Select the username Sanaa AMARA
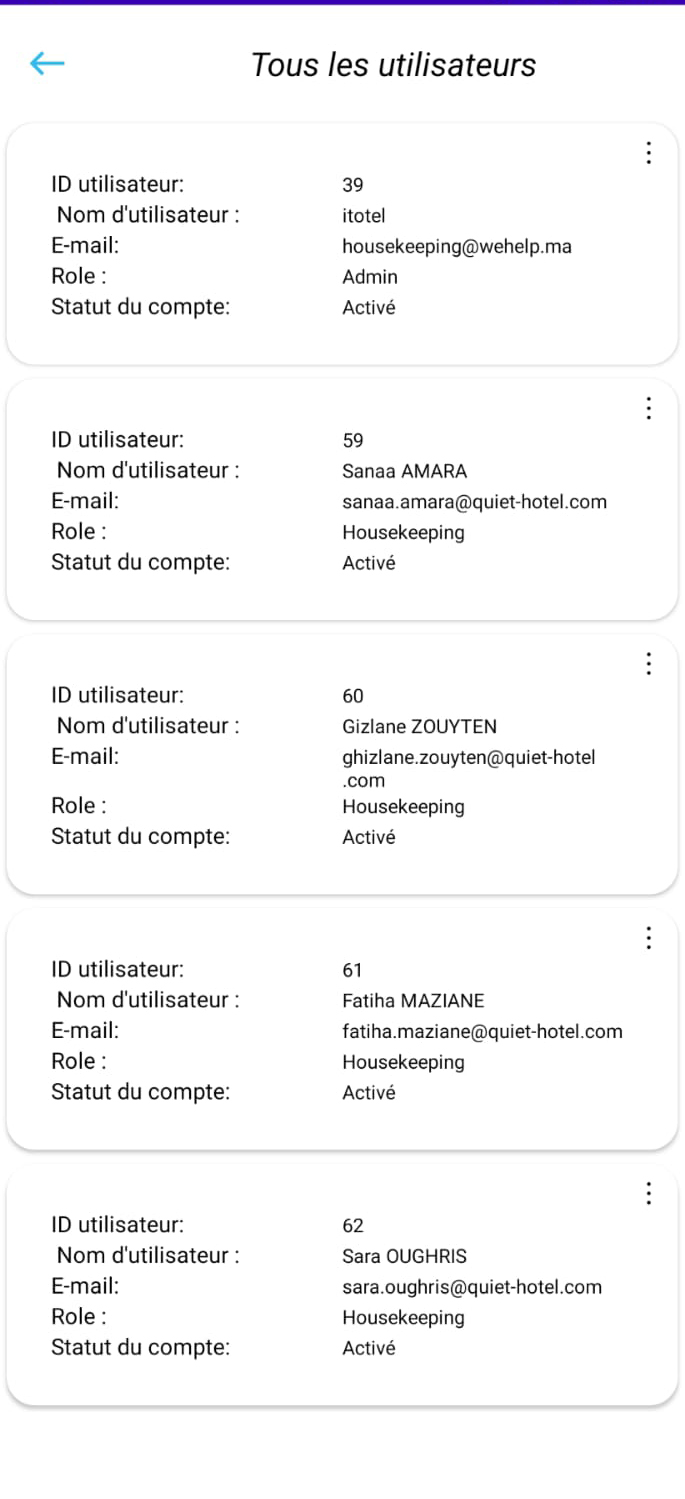This screenshot has height=1499, width=685. click(404, 471)
